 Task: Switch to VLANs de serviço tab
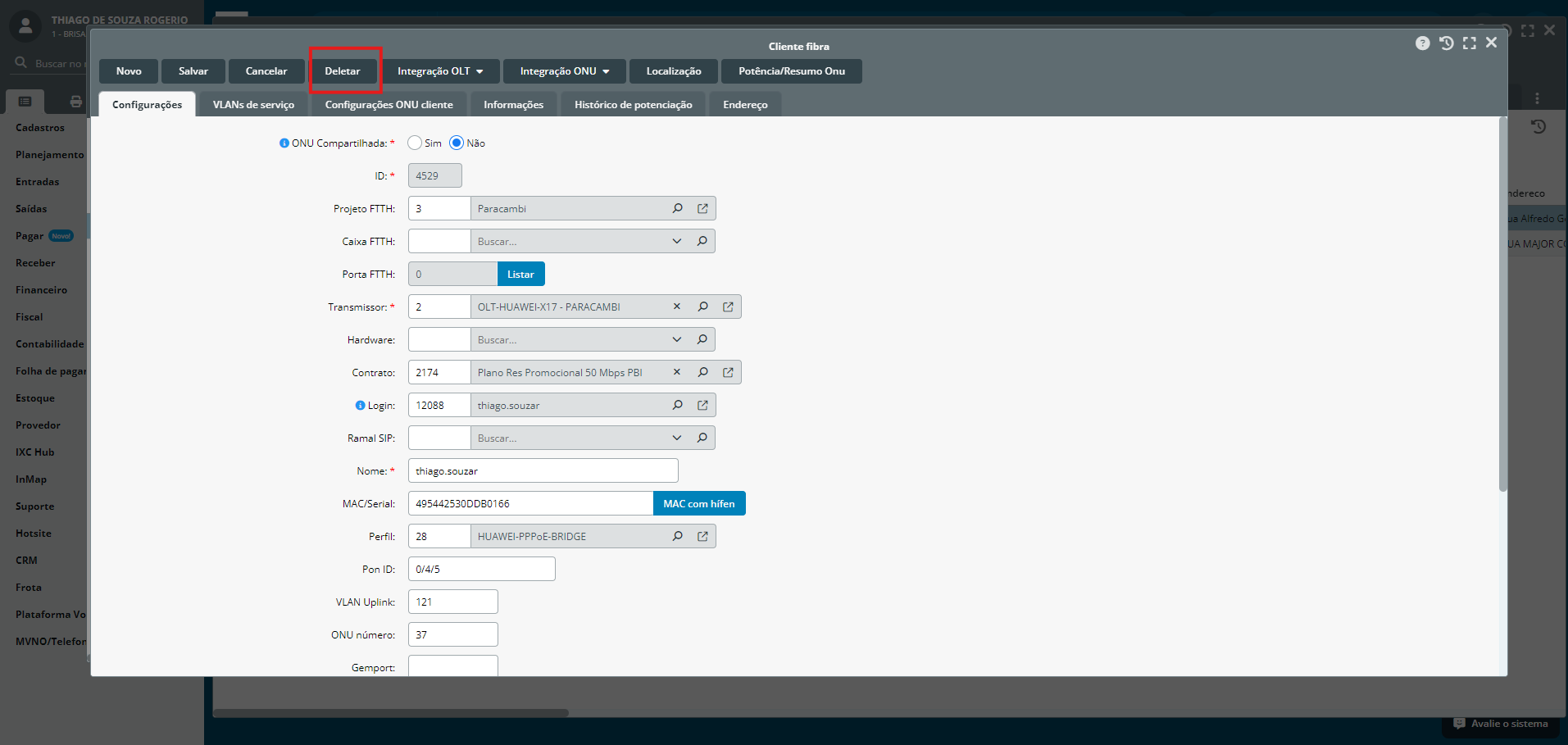click(253, 105)
